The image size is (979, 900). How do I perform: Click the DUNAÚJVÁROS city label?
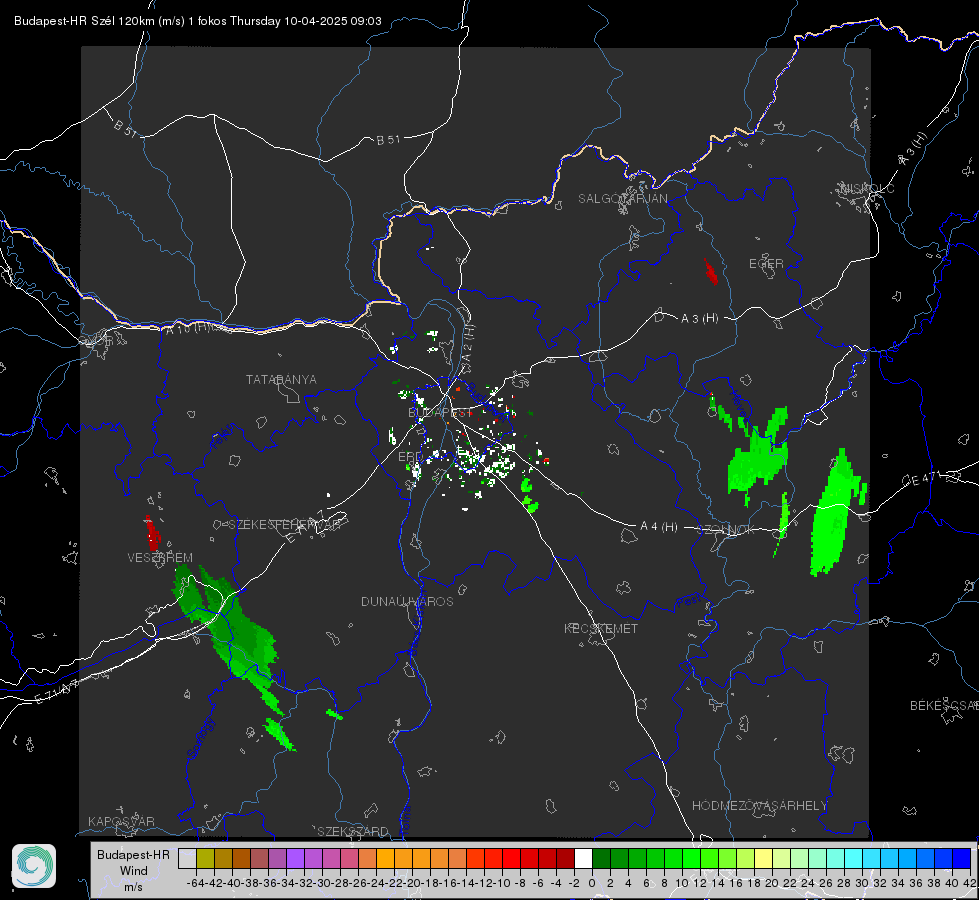click(x=407, y=601)
